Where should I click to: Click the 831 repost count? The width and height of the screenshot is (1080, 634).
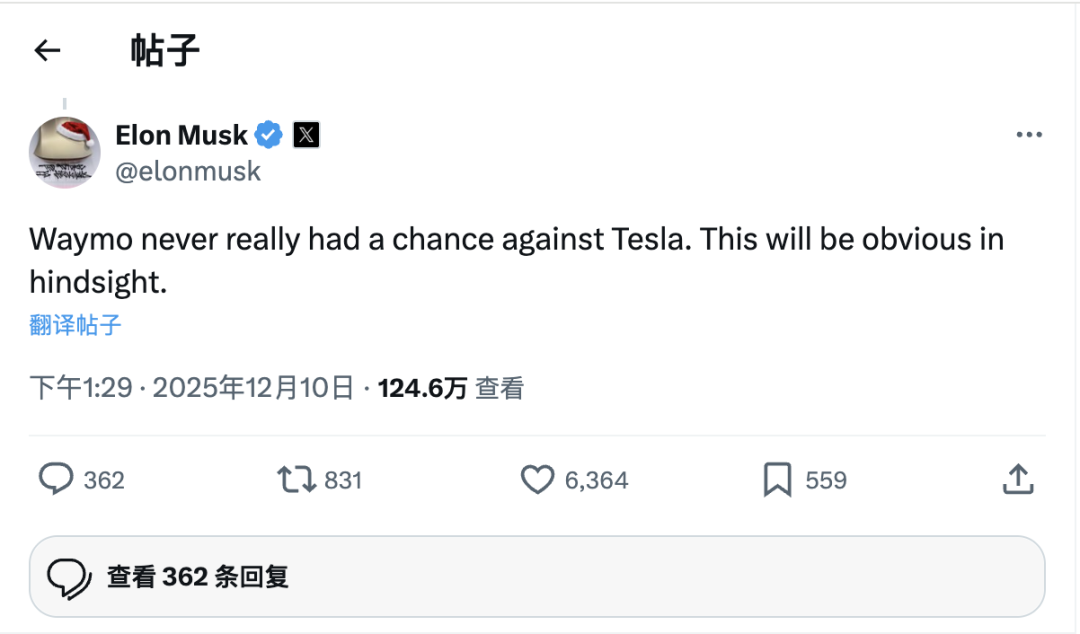343,481
